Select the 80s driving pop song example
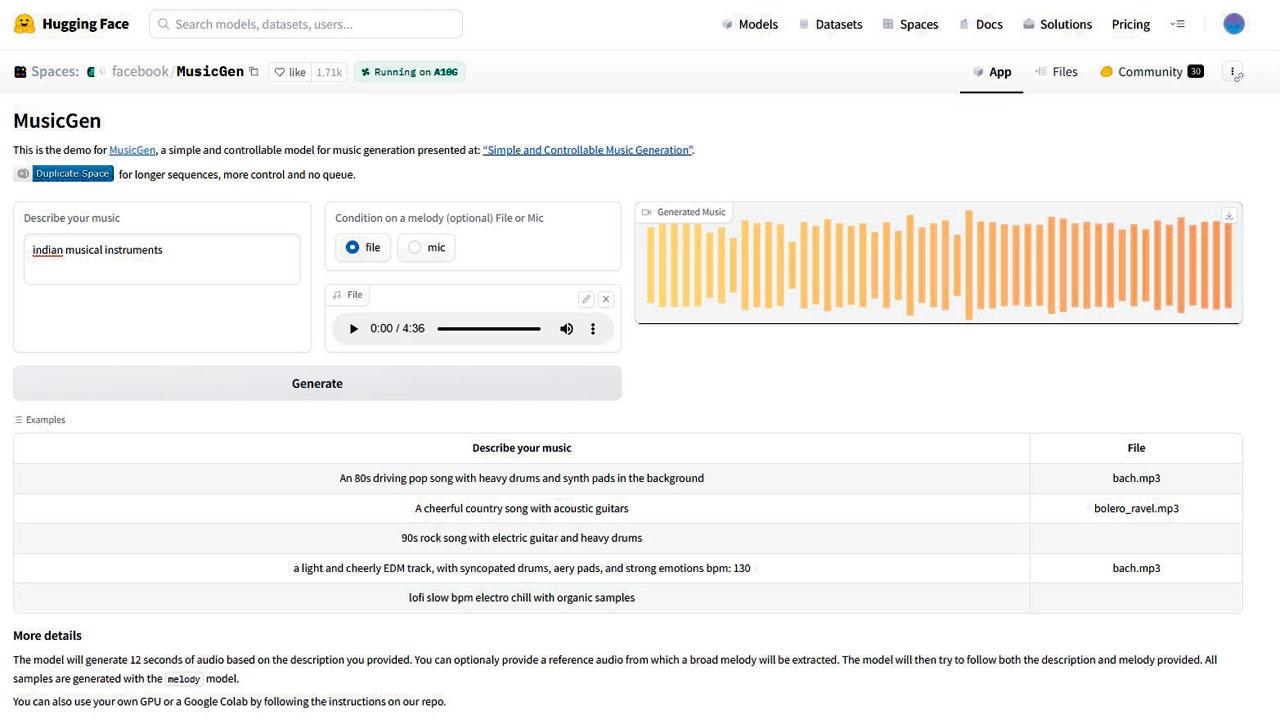The image size is (1280, 720). pos(522,478)
